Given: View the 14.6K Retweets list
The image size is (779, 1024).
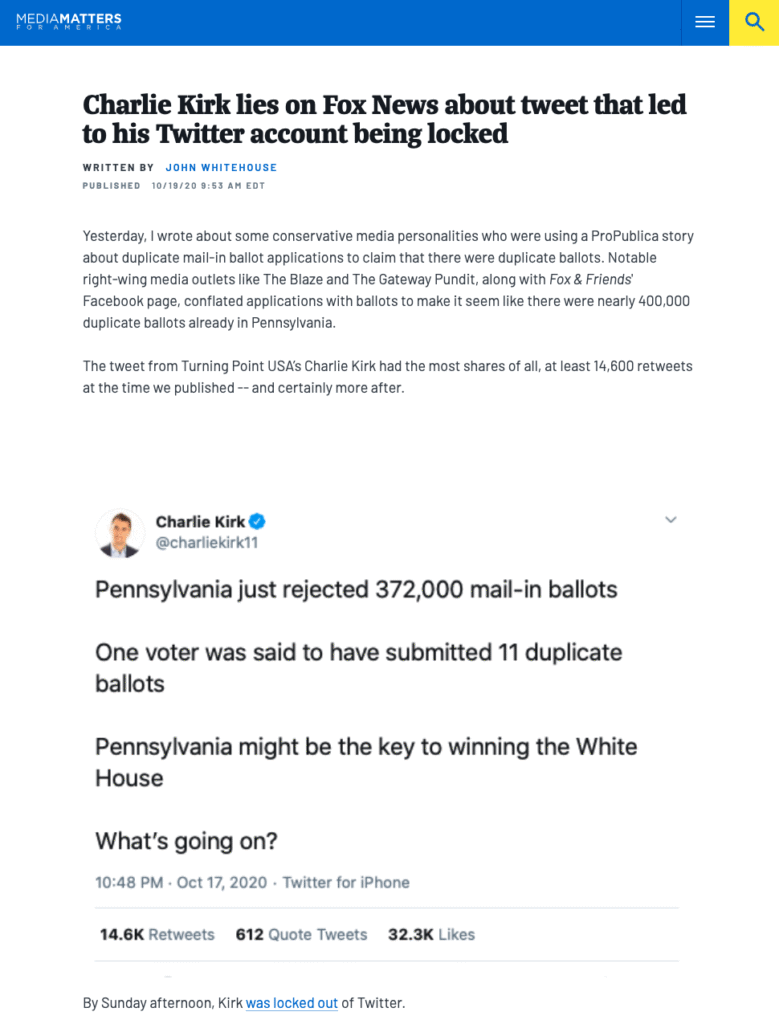Looking at the screenshot, I should click(157, 934).
